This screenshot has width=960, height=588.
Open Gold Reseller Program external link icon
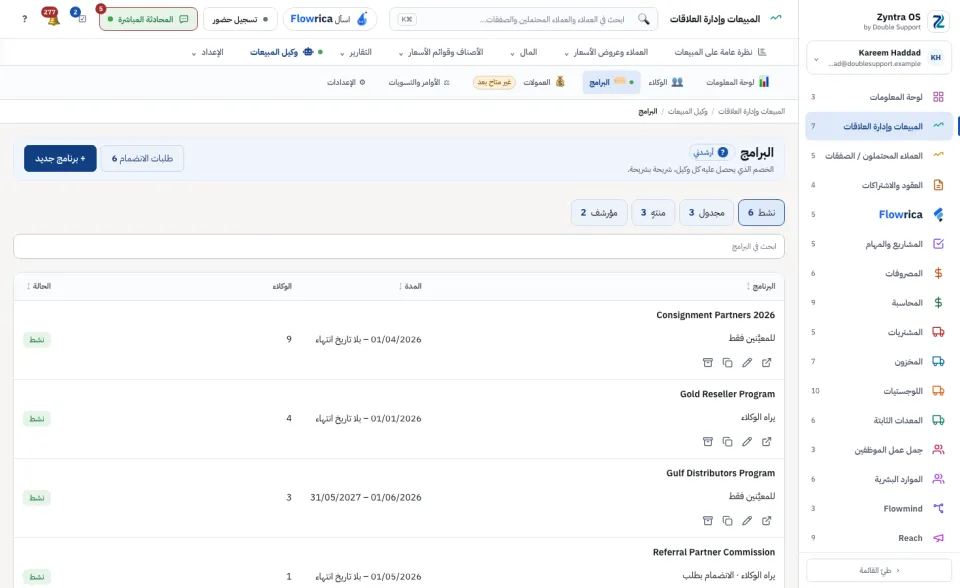[x=767, y=442]
